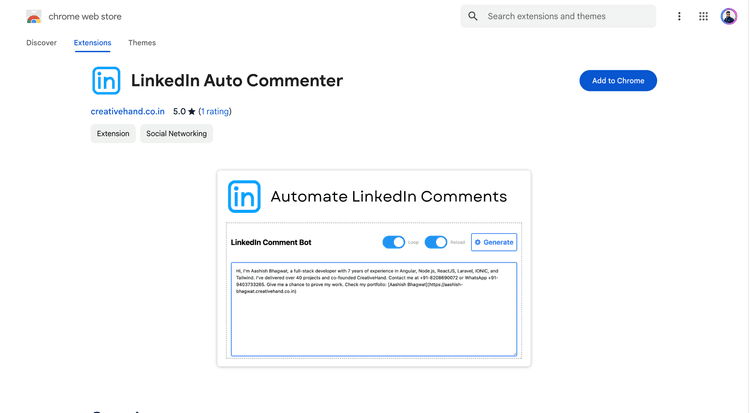750x413 pixels.
Task: Click the magnifying glass search icon
Action: (x=473, y=17)
